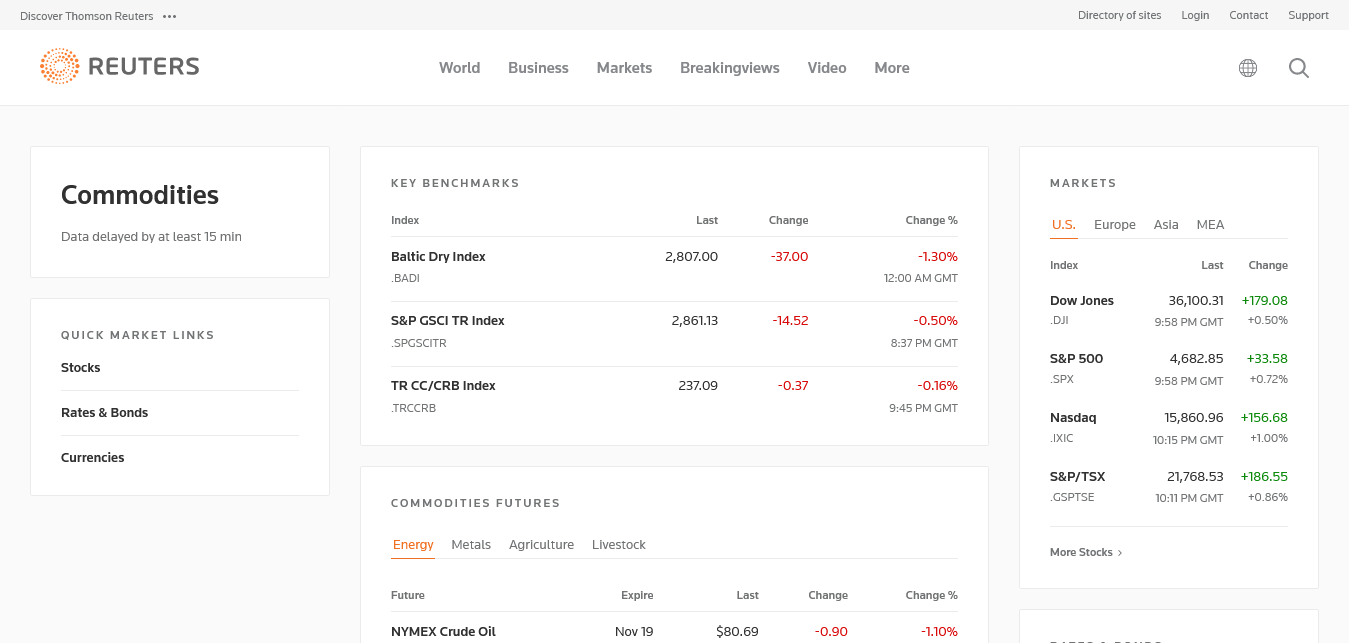Open the search magnifier icon

[x=1298, y=68]
